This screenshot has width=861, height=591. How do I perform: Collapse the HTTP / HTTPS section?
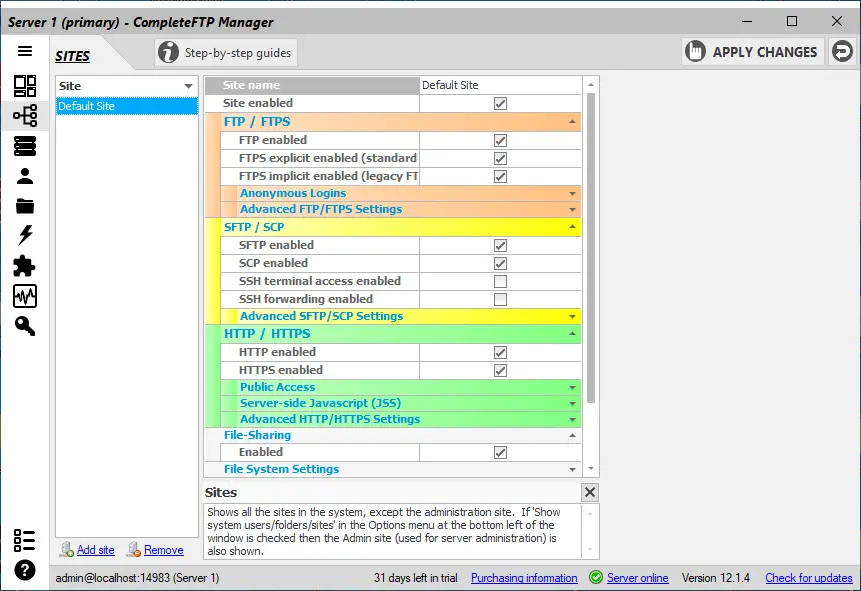pos(572,334)
